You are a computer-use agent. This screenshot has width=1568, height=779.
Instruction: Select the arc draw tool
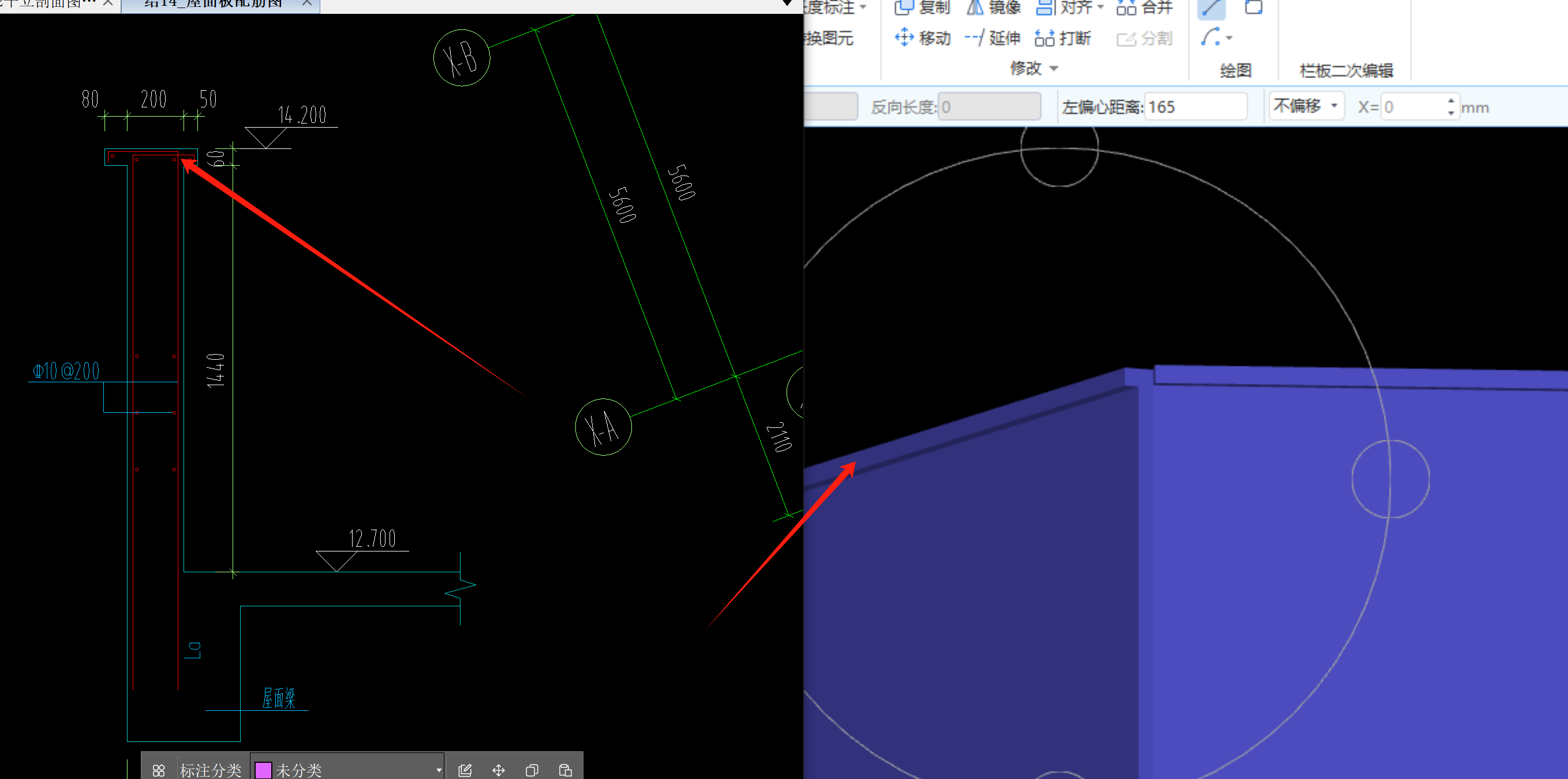coord(1210,36)
